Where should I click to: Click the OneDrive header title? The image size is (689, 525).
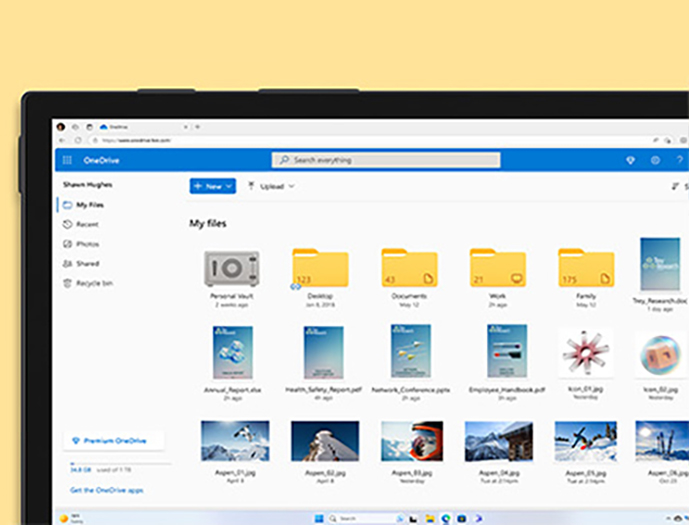(102, 160)
